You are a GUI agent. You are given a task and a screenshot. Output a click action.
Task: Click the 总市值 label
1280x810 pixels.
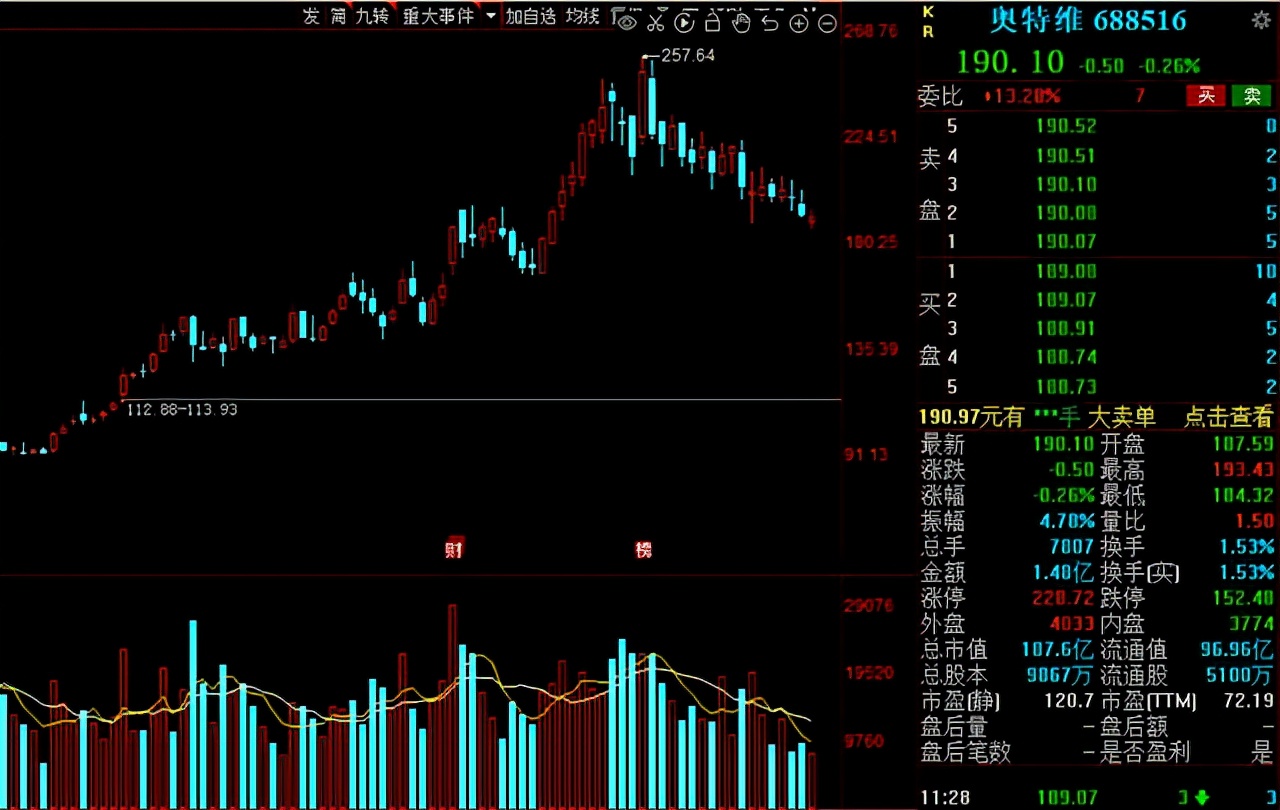953,650
